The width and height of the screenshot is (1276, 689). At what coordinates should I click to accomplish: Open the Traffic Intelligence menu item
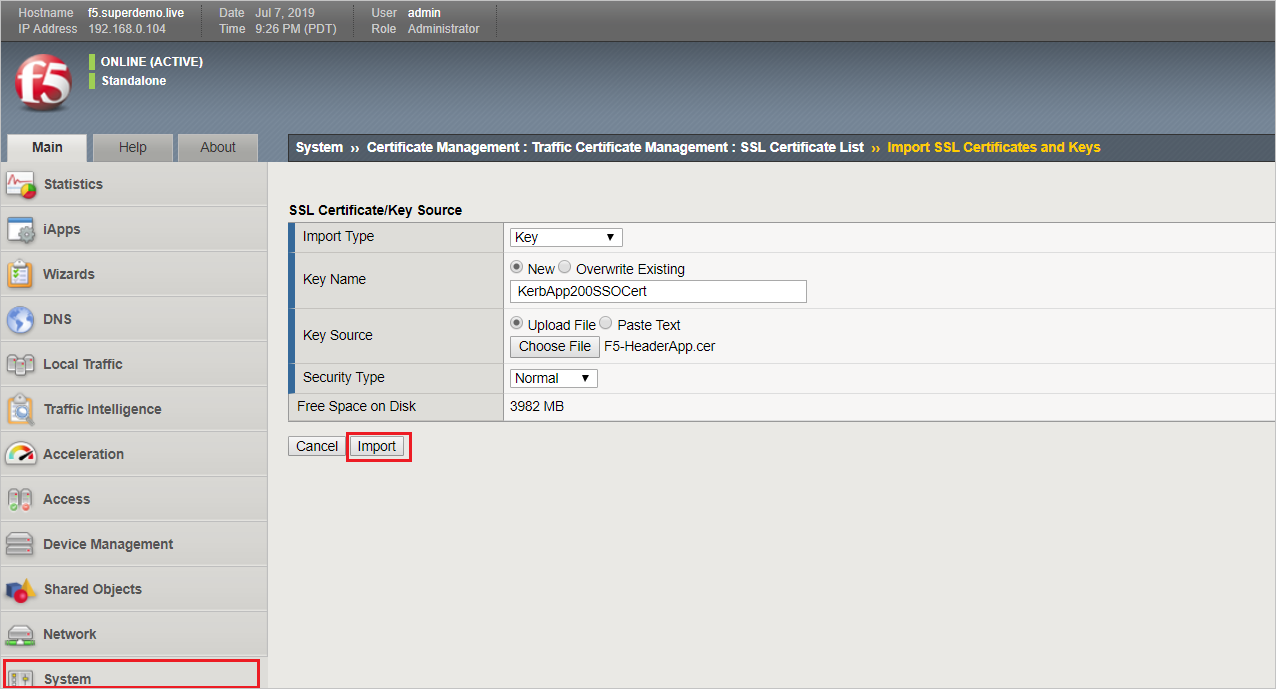(134, 409)
